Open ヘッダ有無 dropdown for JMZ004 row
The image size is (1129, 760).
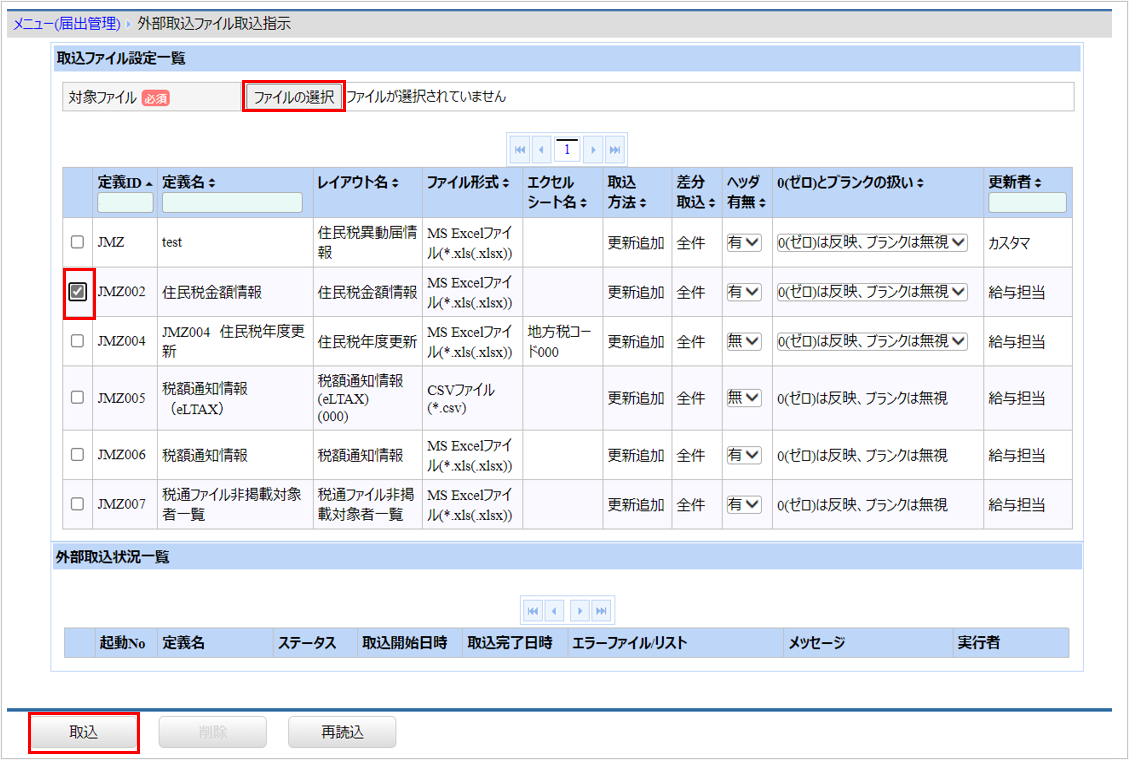744,341
